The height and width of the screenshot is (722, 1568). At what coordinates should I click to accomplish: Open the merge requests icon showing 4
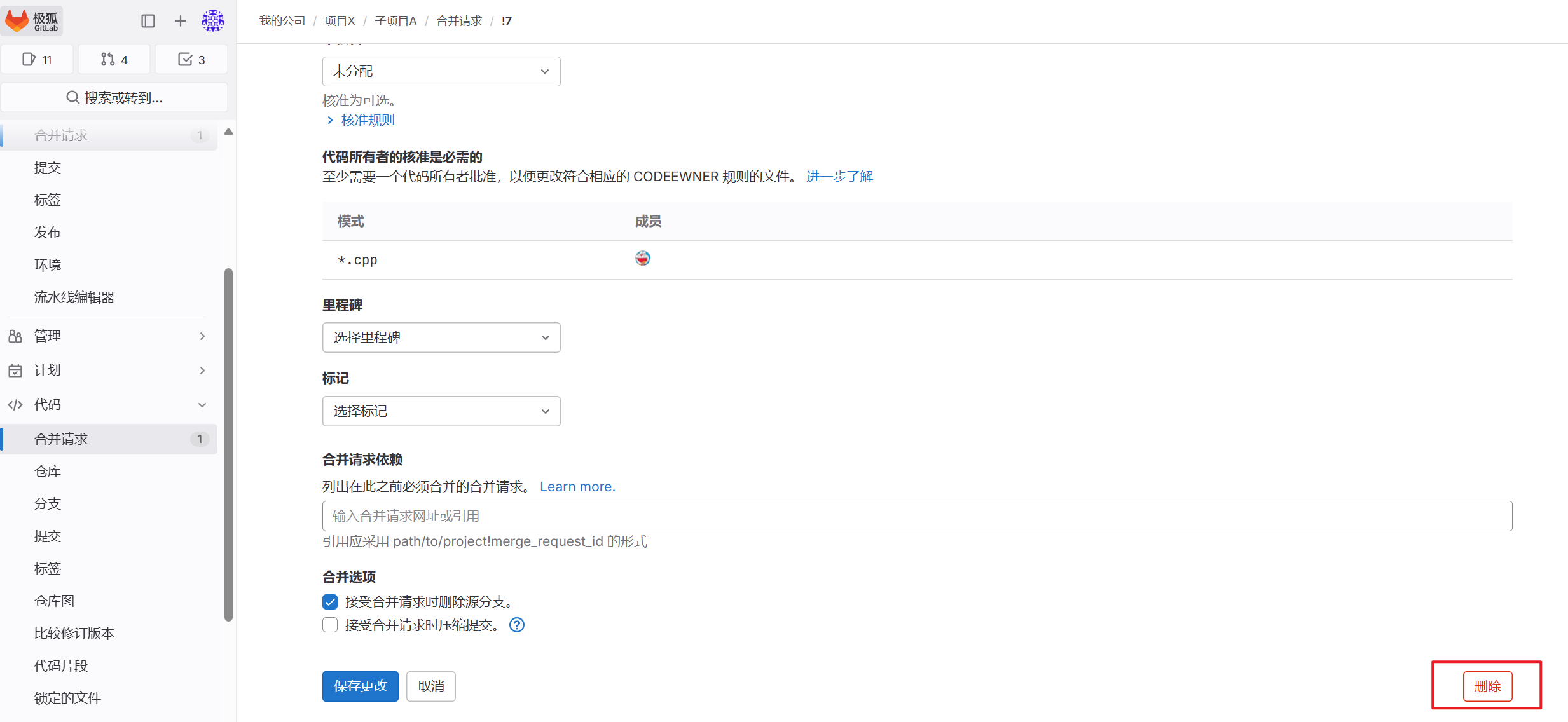[x=114, y=59]
